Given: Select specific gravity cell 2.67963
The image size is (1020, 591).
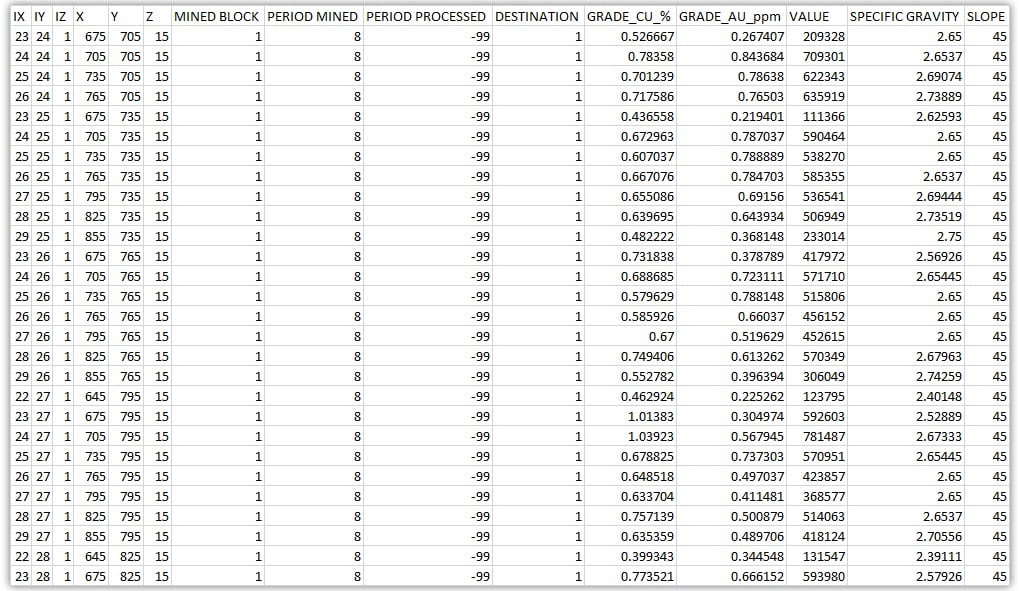Looking at the screenshot, I should pyautogui.click(x=905, y=357).
